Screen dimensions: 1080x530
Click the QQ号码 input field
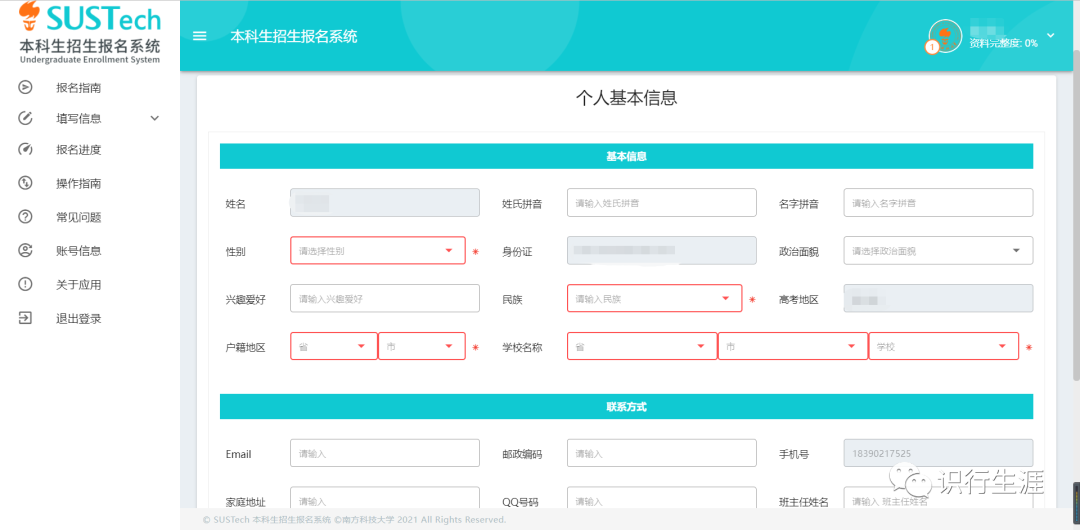(x=661, y=499)
